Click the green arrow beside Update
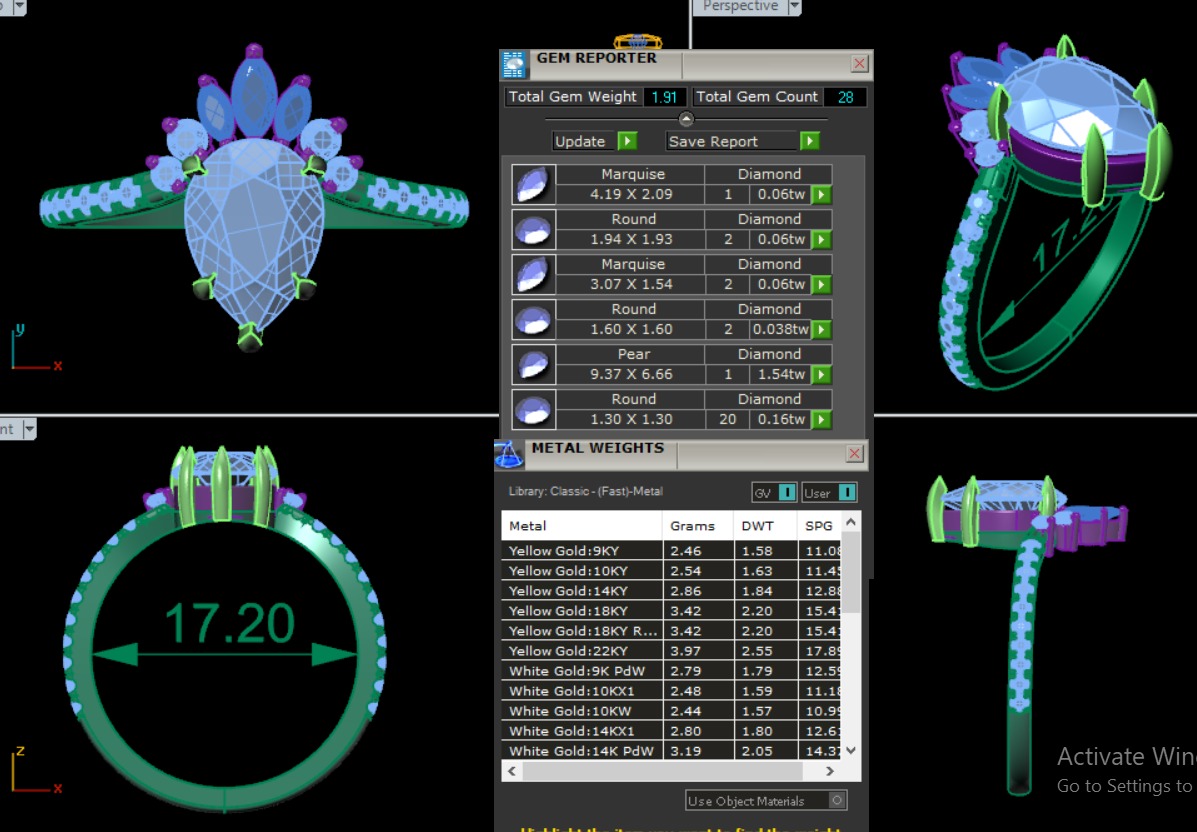Image resolution: width=1197 pixels, height=832 pixels. coord(628,141)
